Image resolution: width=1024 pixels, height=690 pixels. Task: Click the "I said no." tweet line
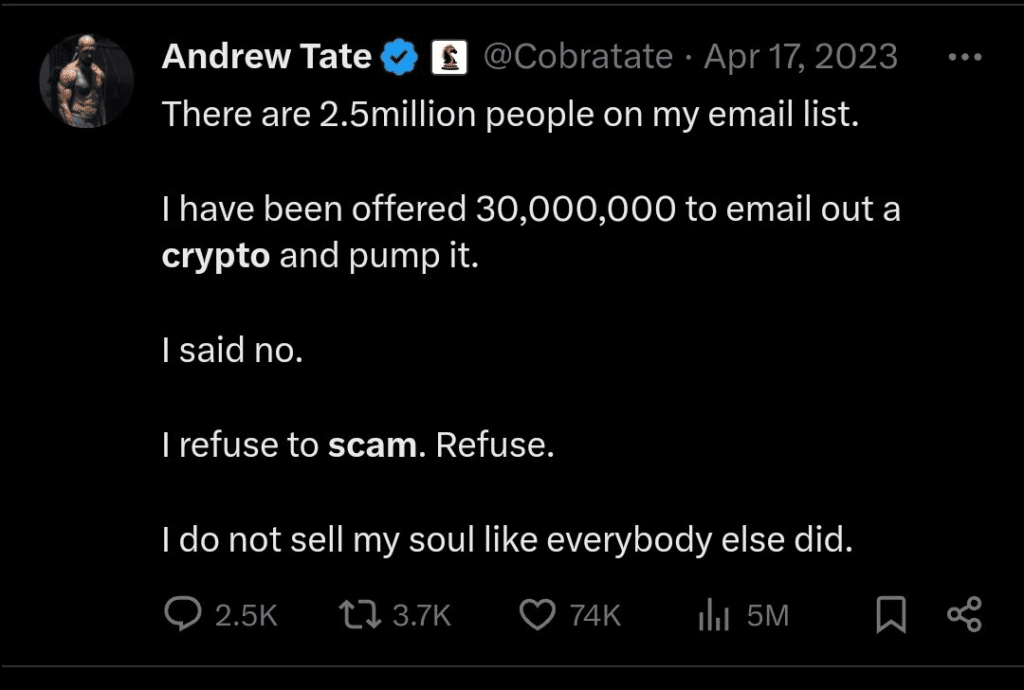tap(232, 351)
